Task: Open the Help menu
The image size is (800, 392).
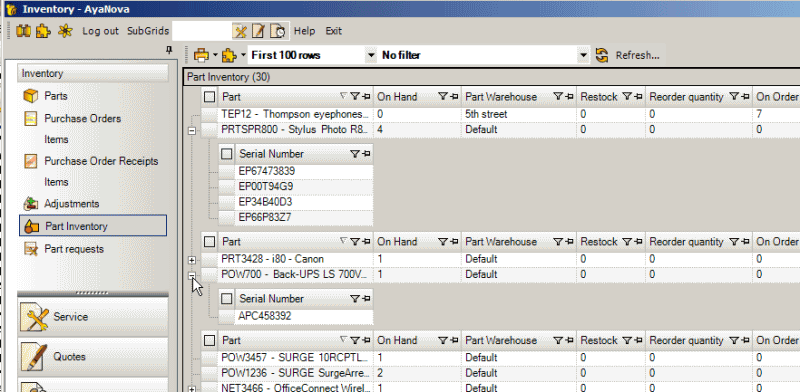Action: [x=305, y=31]
